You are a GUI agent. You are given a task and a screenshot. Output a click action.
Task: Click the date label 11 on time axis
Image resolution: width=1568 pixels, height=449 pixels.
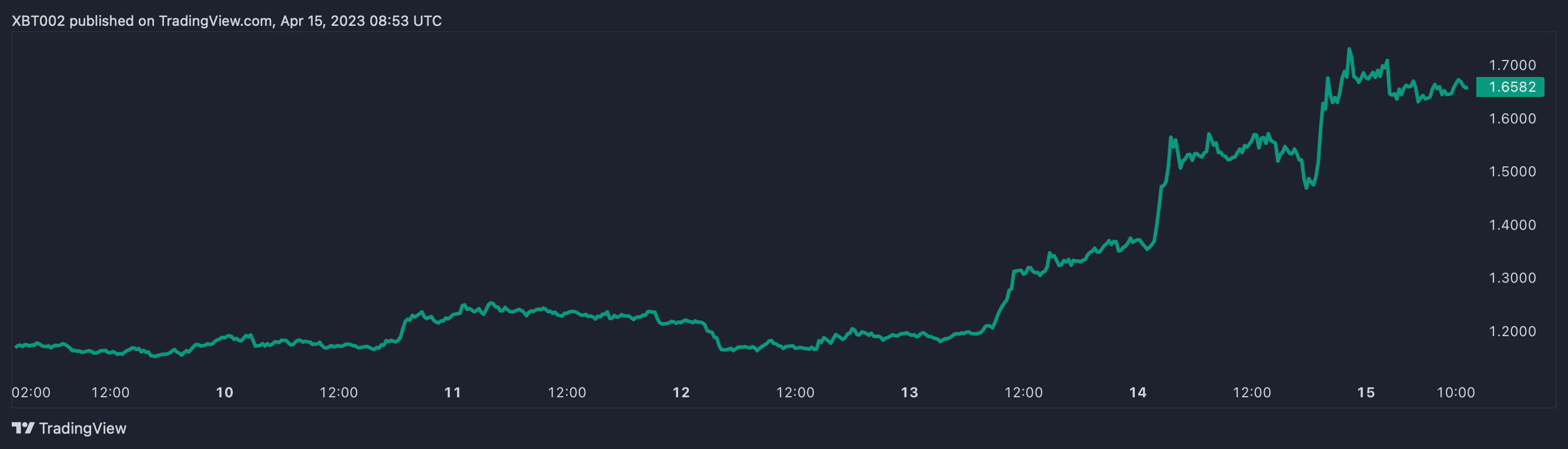tap(453, 393)
